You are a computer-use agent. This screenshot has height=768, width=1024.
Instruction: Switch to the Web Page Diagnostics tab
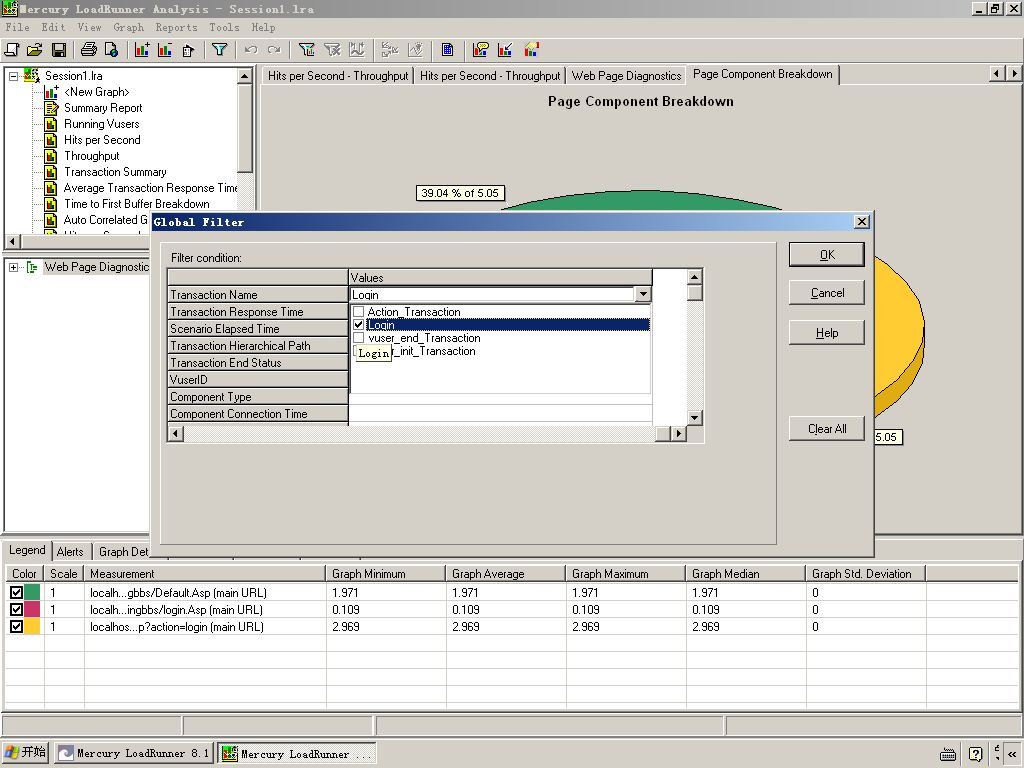click(626, 76)
